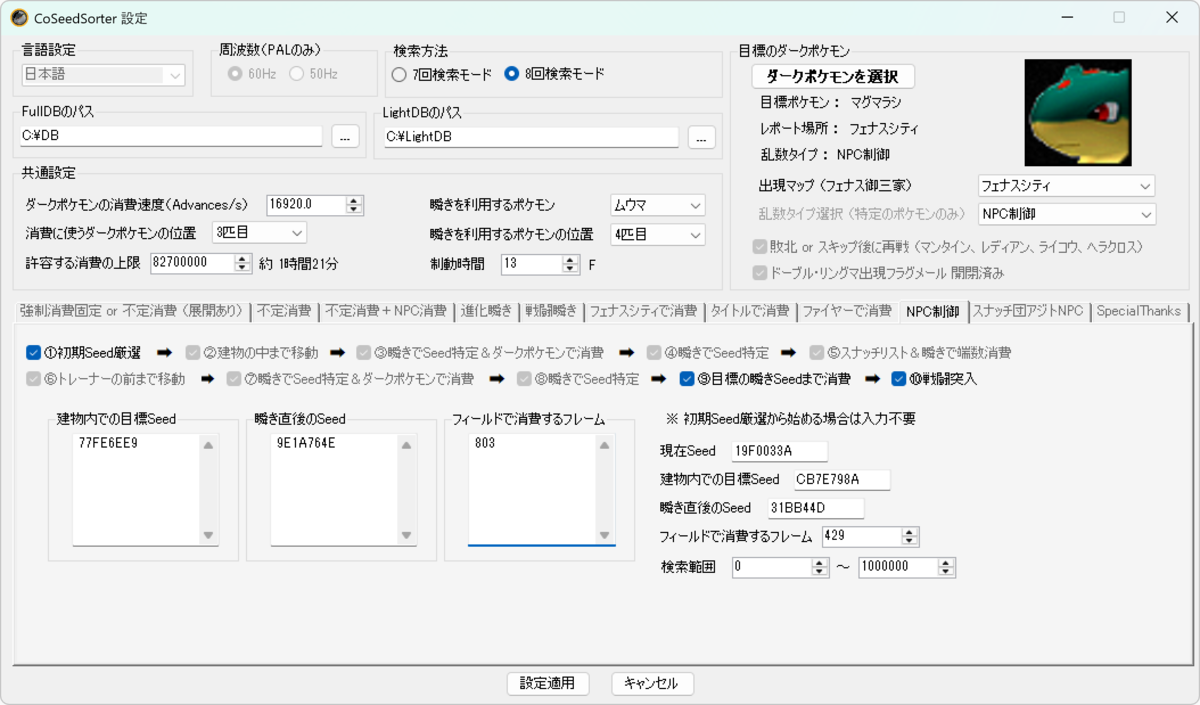Switch to 不定消費 tab
This screenshot has height=705, width=1200.
tap(284, 311)
